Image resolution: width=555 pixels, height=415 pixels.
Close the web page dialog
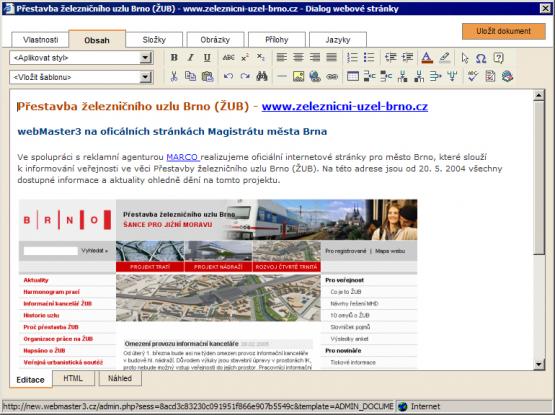tap(545, 8)
